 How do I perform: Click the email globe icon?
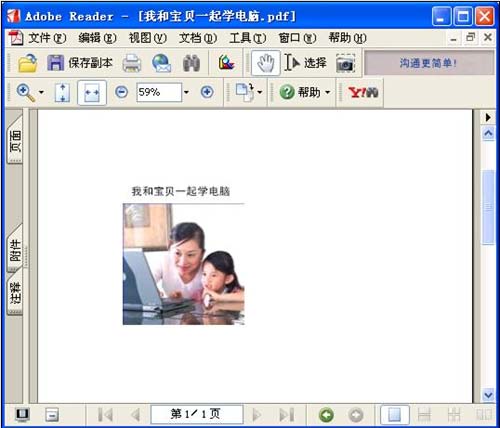162,63
